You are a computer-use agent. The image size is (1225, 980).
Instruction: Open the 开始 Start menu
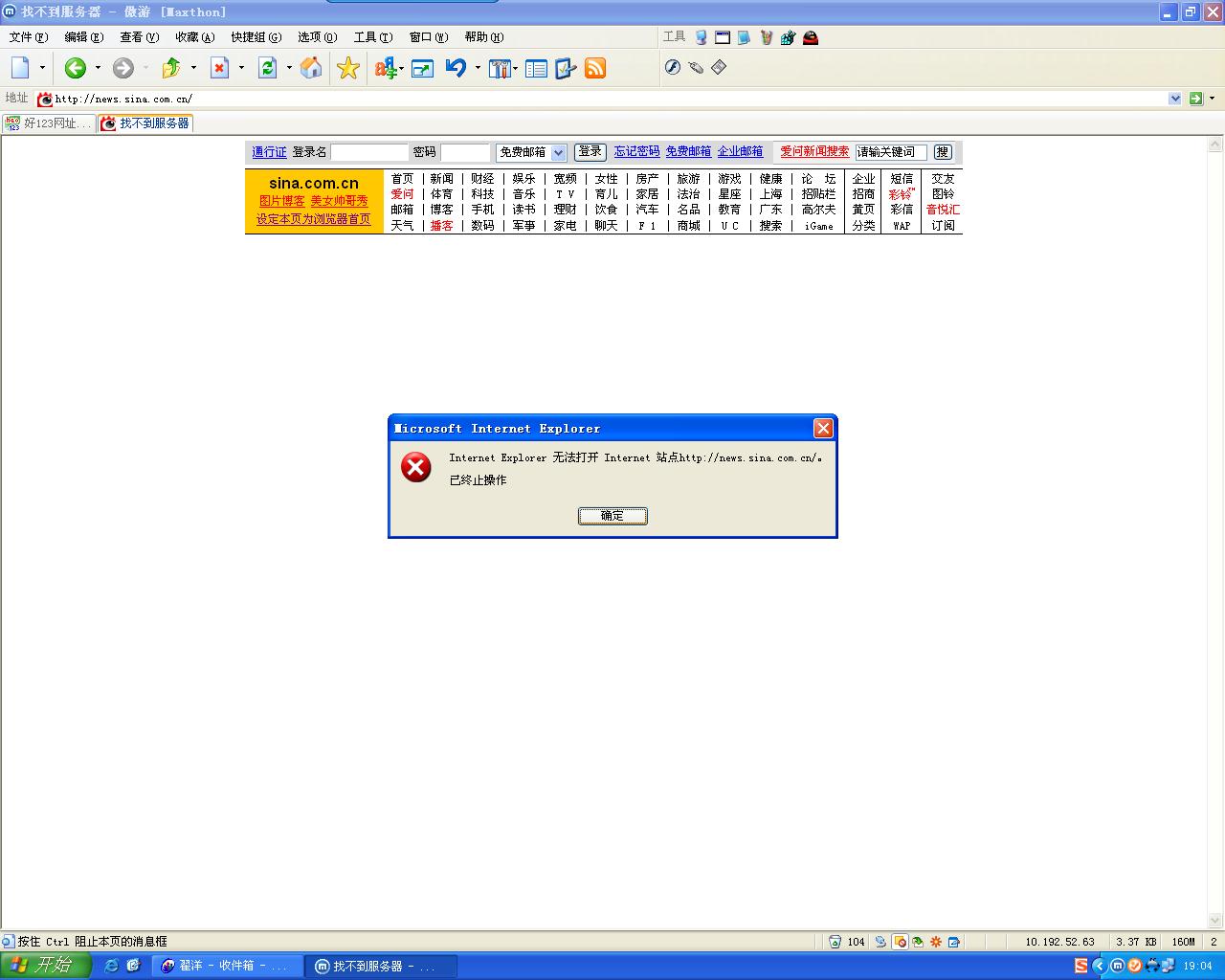click(x=45, y=966)
